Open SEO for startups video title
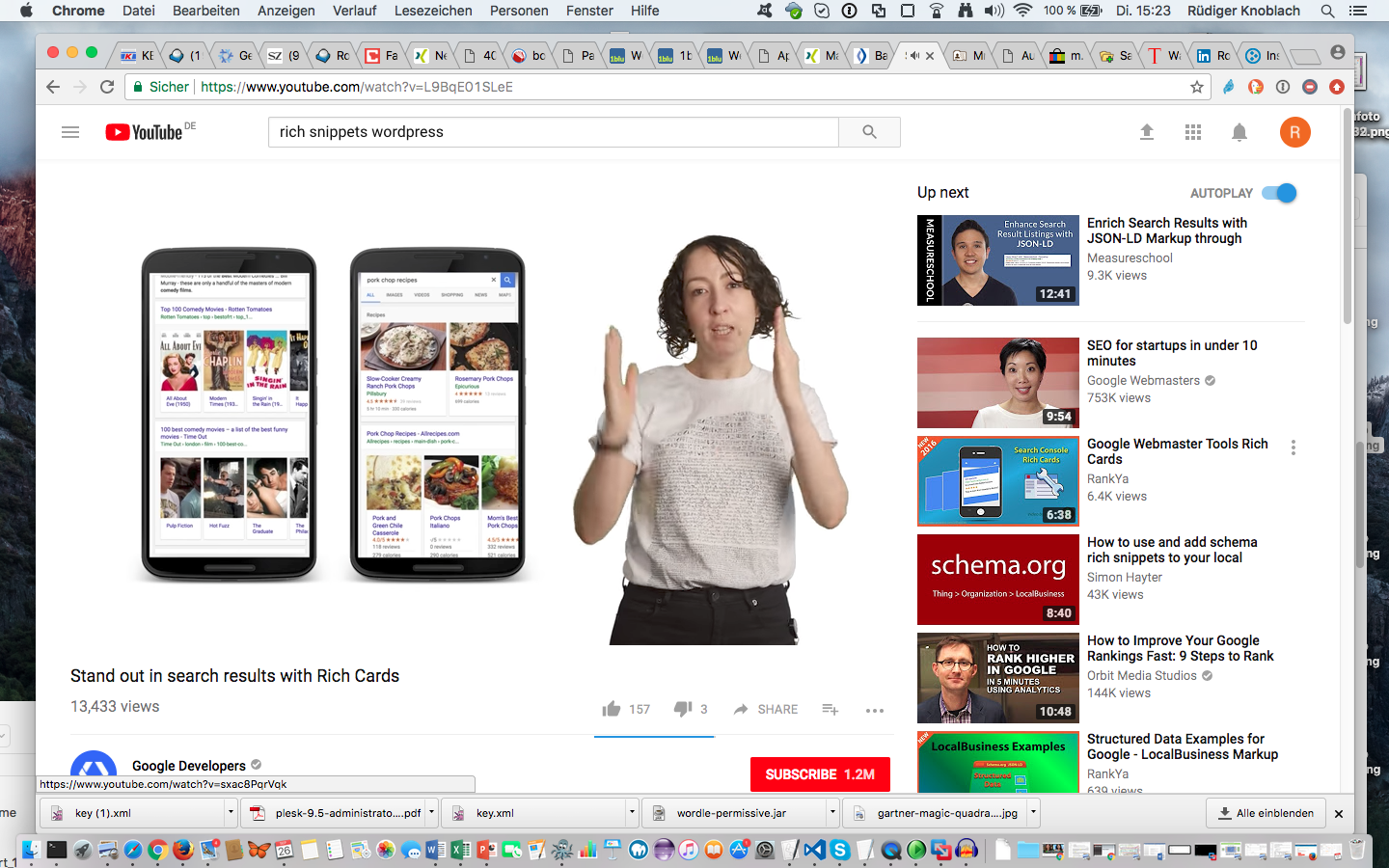This screenshot has height=868, width=1389. (x=1172, y=353)
